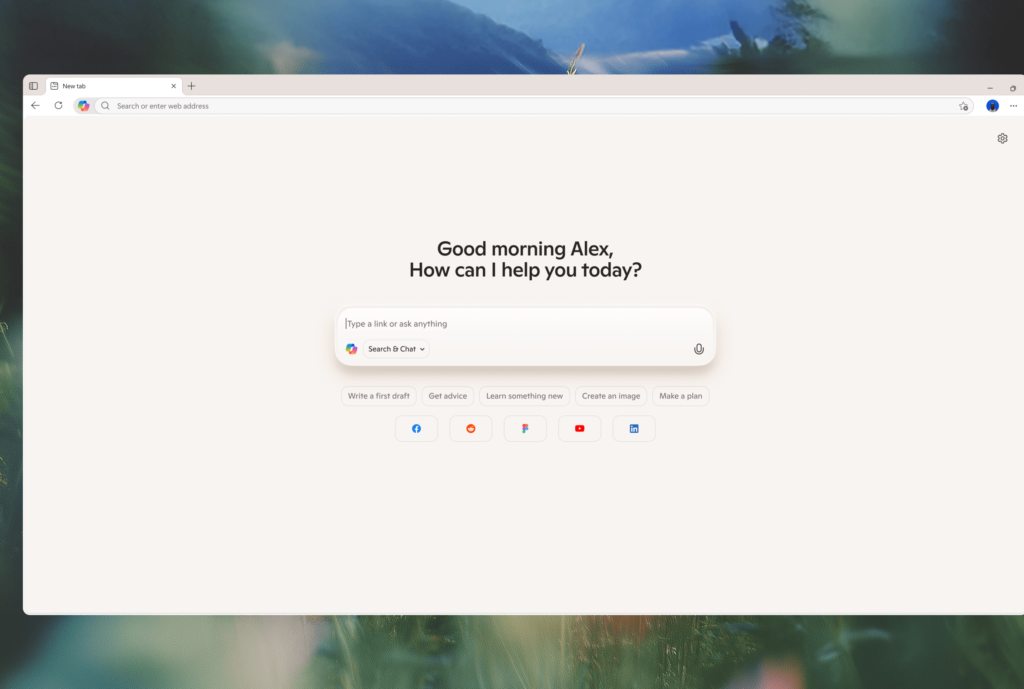This screenshot has height=689, width=1024.
Task: Open the Facebook quick link
Action: click(416, 428)
